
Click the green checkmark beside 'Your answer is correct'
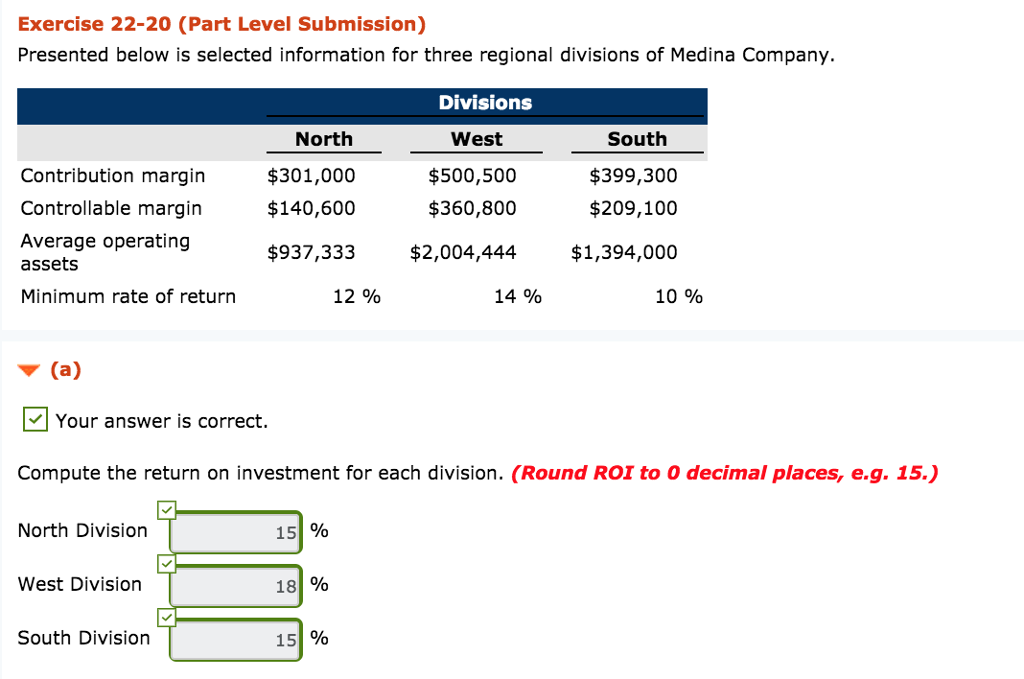pos(35,420)
